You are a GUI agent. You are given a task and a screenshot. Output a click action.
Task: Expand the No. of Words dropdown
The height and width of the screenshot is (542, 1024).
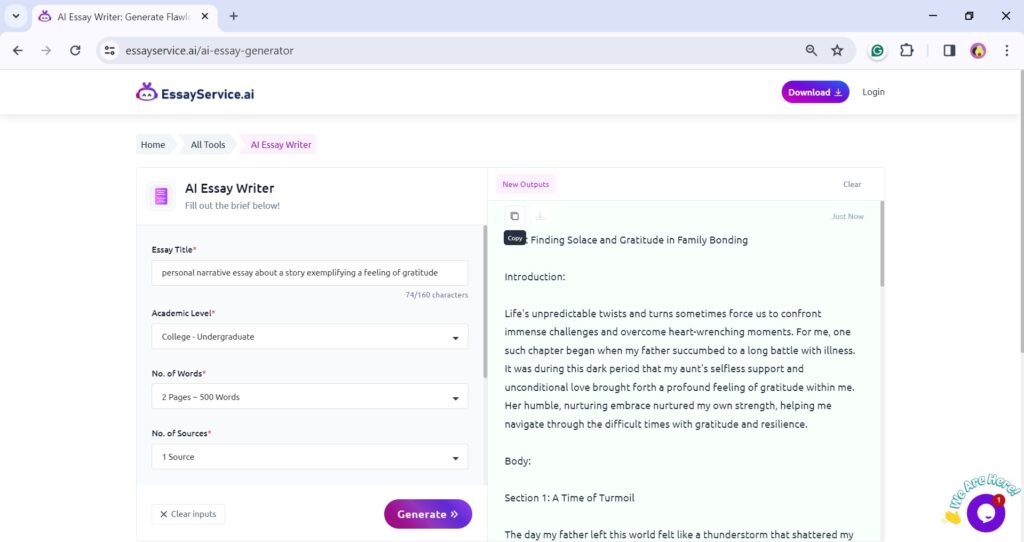[x=310, y=397]
